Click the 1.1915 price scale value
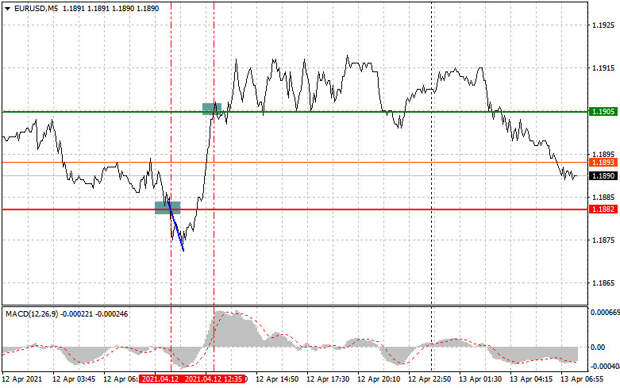The height and width of the screenshot is (388, 620). 603,68
